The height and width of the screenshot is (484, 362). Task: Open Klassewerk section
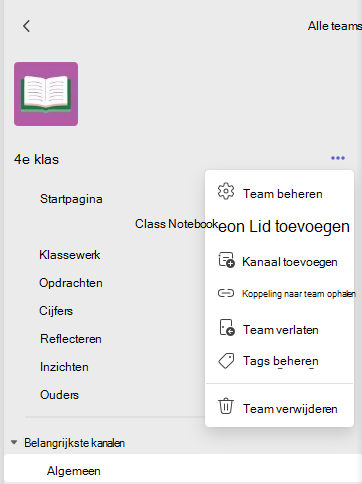point(70,255)
